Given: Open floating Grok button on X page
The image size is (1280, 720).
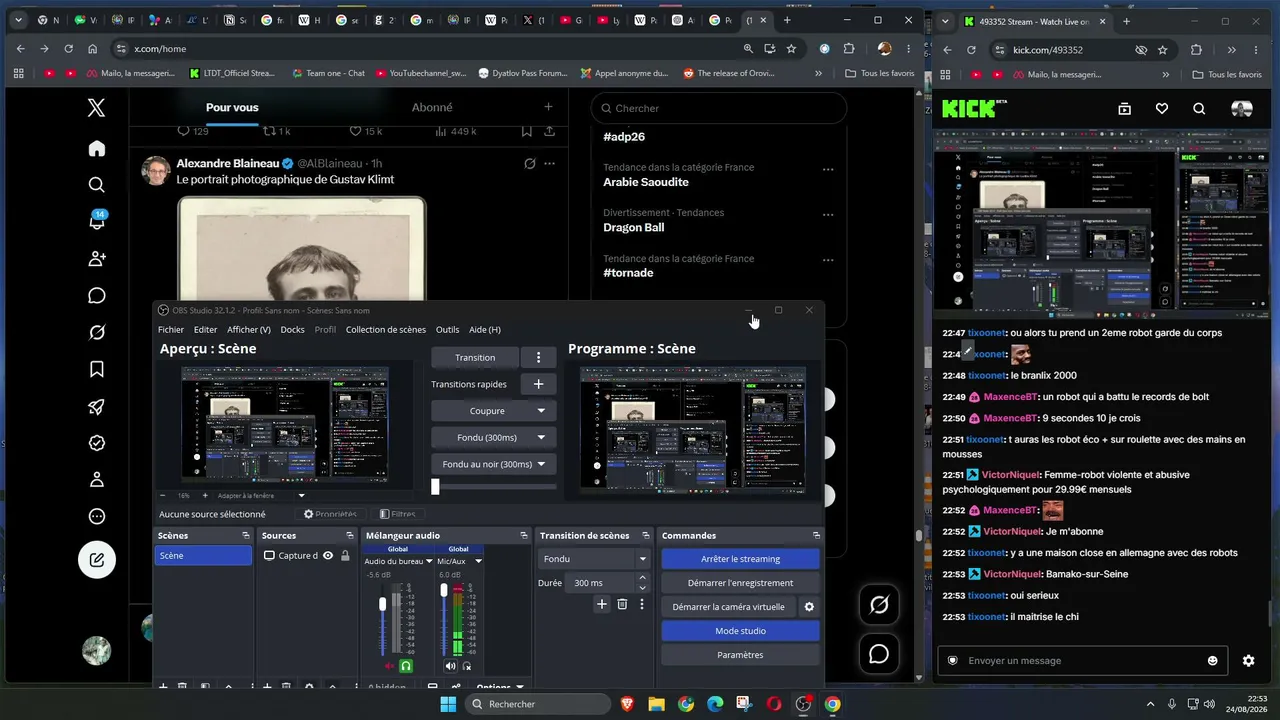Looking at the screenshot, I should [879, 604].
